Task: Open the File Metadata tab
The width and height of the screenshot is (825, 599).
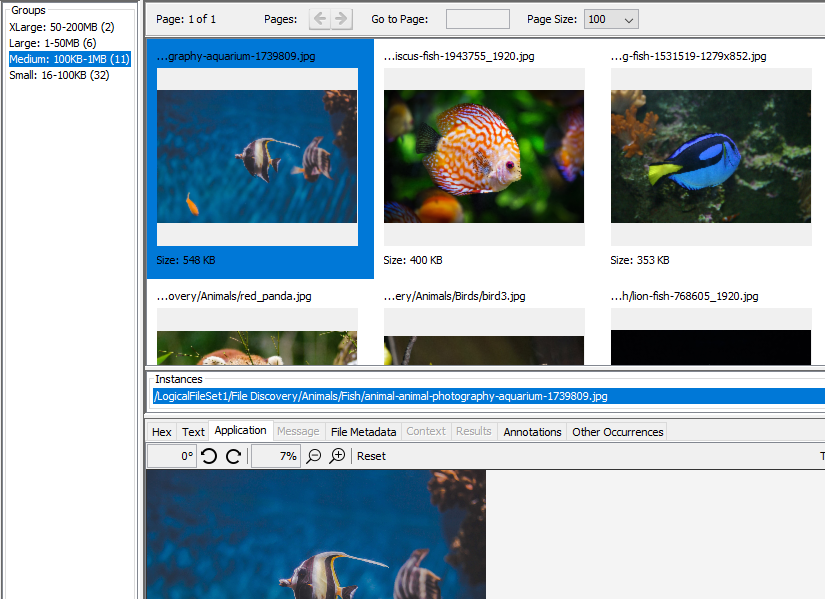Action: coord(363,432)
